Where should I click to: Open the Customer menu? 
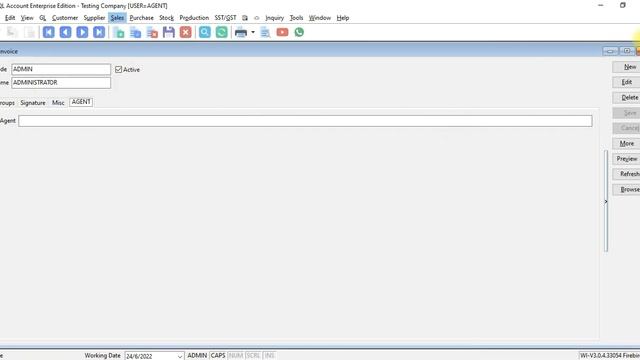(x=65, y=18)
